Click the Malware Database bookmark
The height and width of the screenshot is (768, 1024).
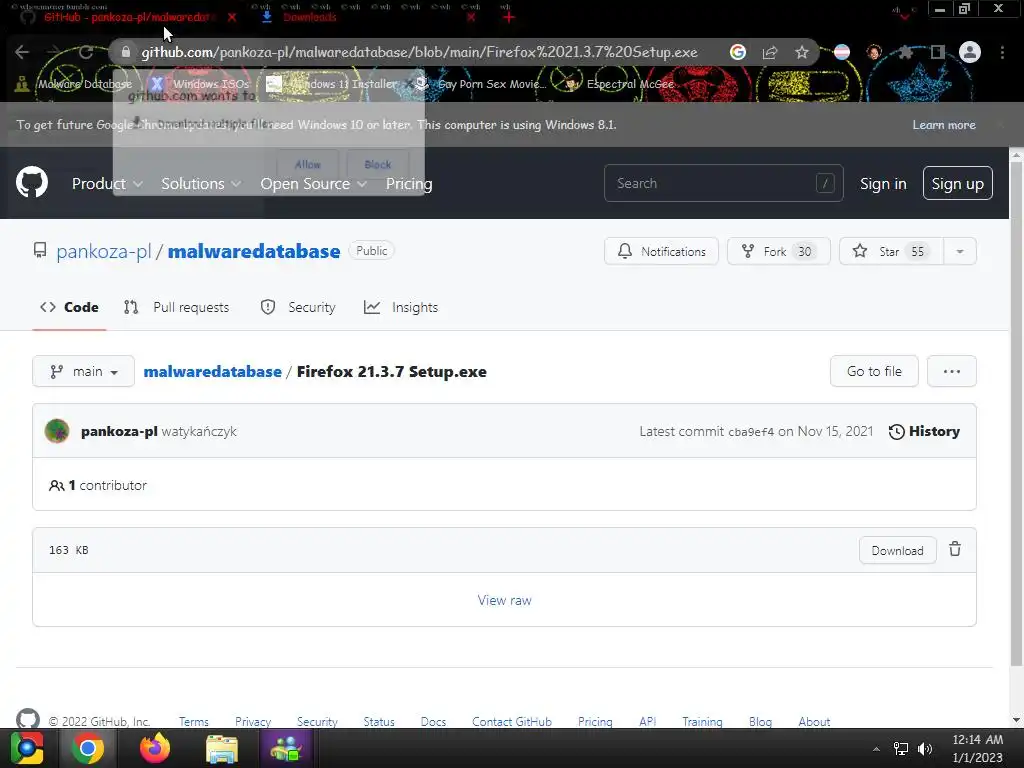[73, 84]
